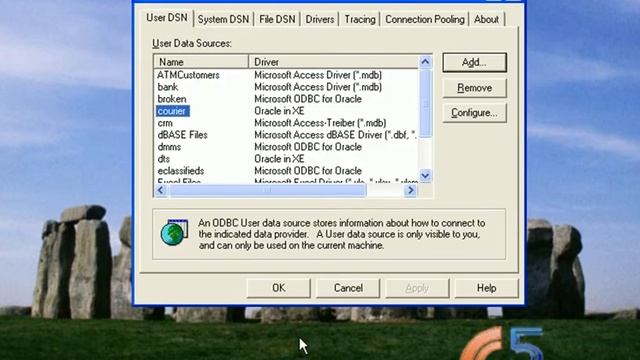The height and width of the screenshot is (360, 640).
Task: Confirm with the OK button
Action: point(278,288)
